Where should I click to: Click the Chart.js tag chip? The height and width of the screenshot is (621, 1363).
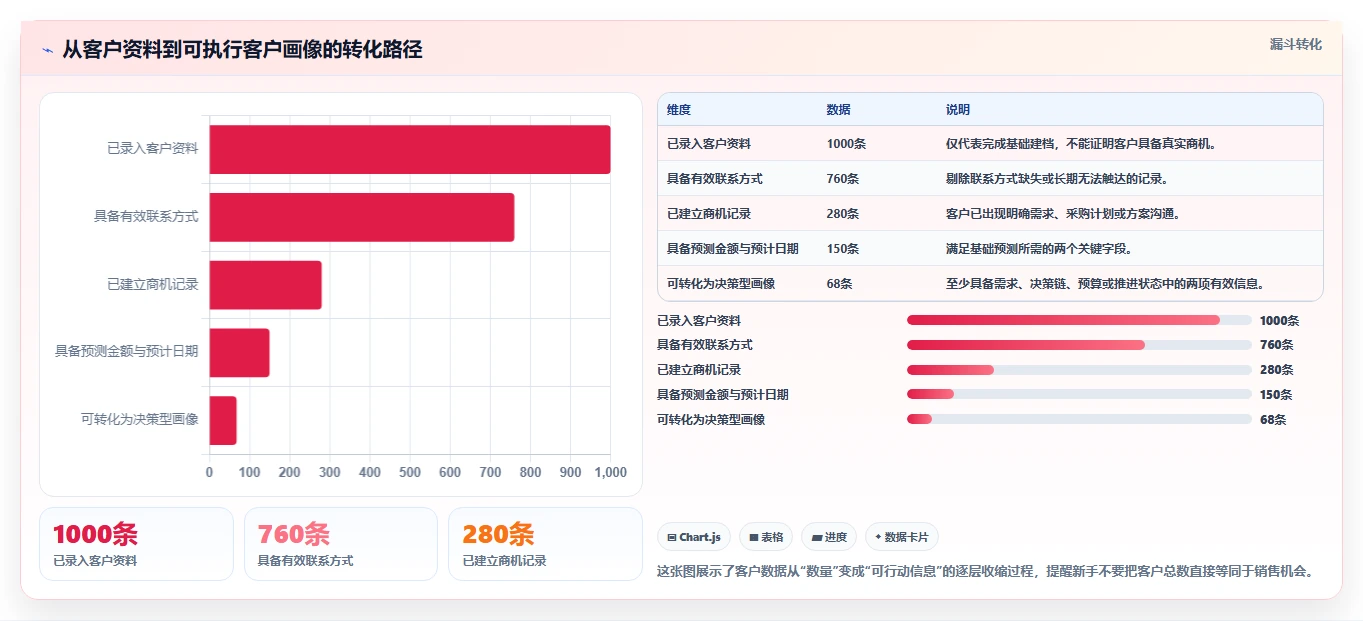694,537
